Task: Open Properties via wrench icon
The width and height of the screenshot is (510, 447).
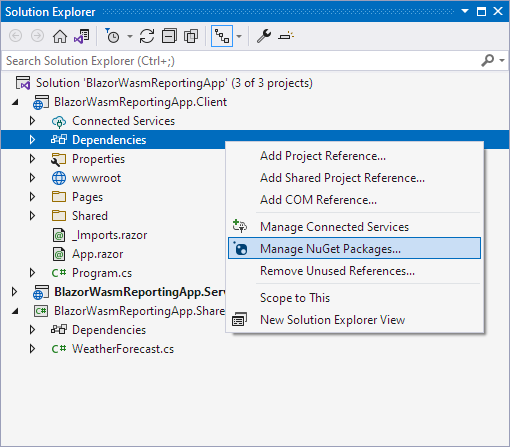Action: pyautogui.click(x=264, y=36)
